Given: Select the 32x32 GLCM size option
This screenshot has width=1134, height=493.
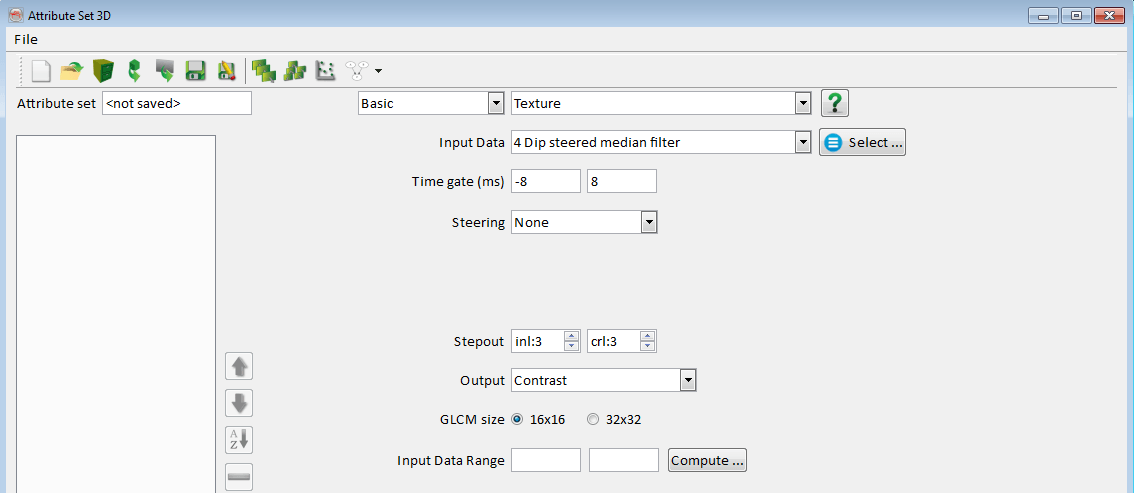Looking at the screenshot, I should point(593,420).
